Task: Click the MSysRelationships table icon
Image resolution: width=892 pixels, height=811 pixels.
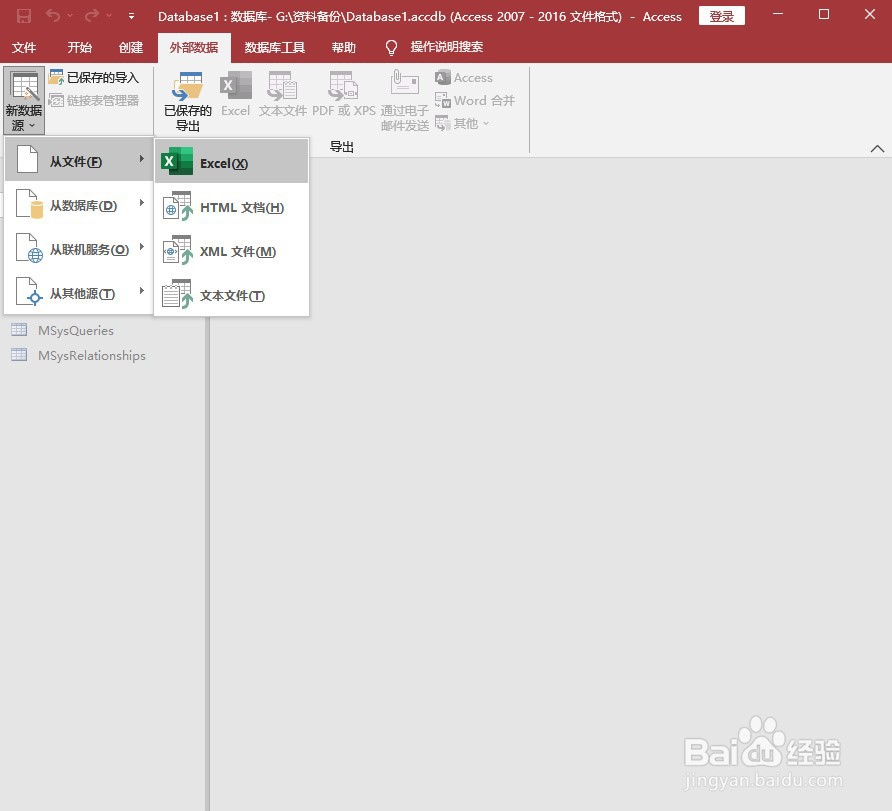Action: coord(19,355)
